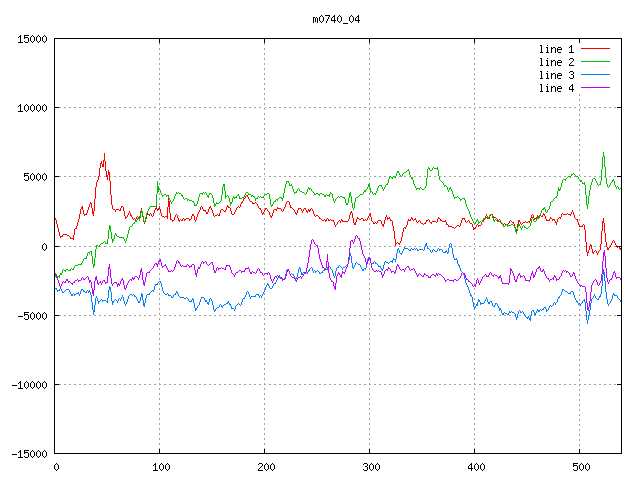Viewport: 640px width, 480px height.
Task: Click the 10000 y-axis tick label
Action: coord(32,108)
